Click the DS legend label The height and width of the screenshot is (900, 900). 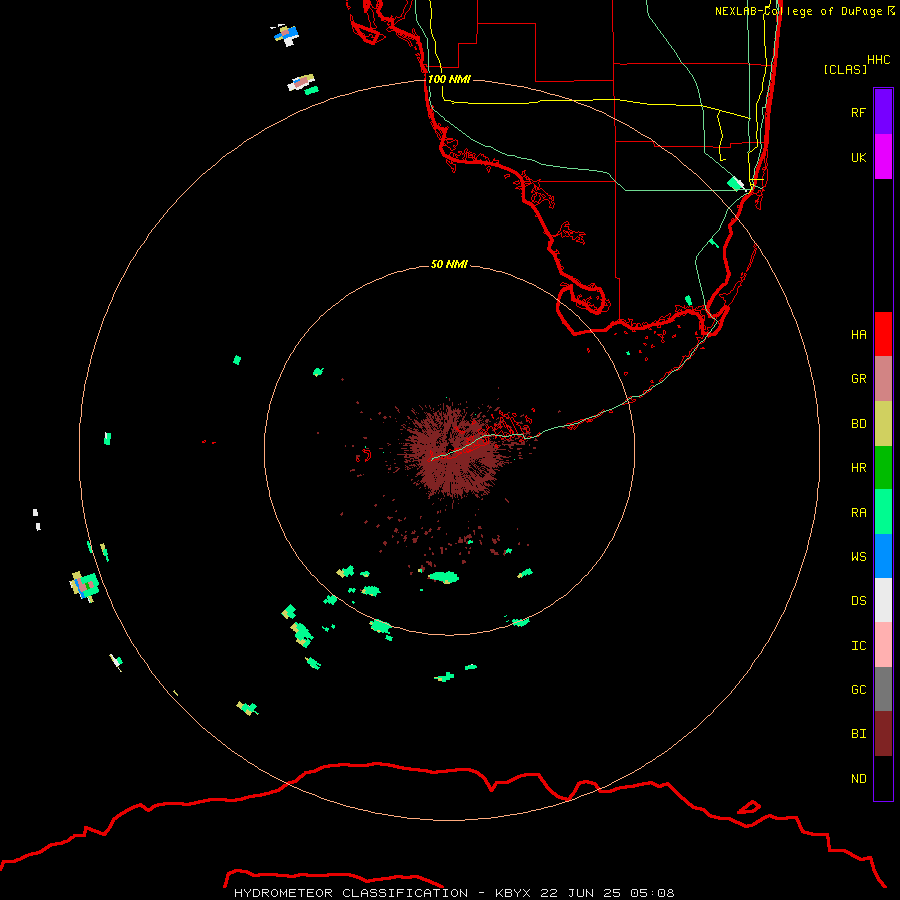tap(858, 601)
